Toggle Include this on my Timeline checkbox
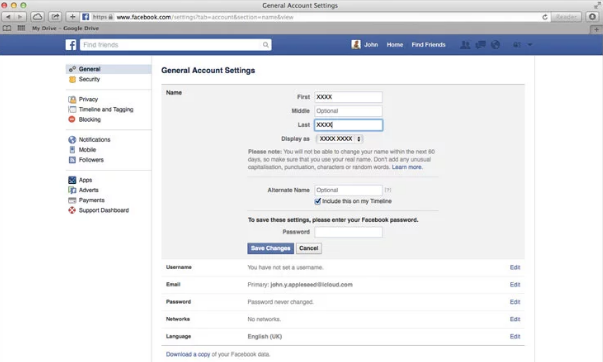603x362 pixels. [x=318, y=201]
